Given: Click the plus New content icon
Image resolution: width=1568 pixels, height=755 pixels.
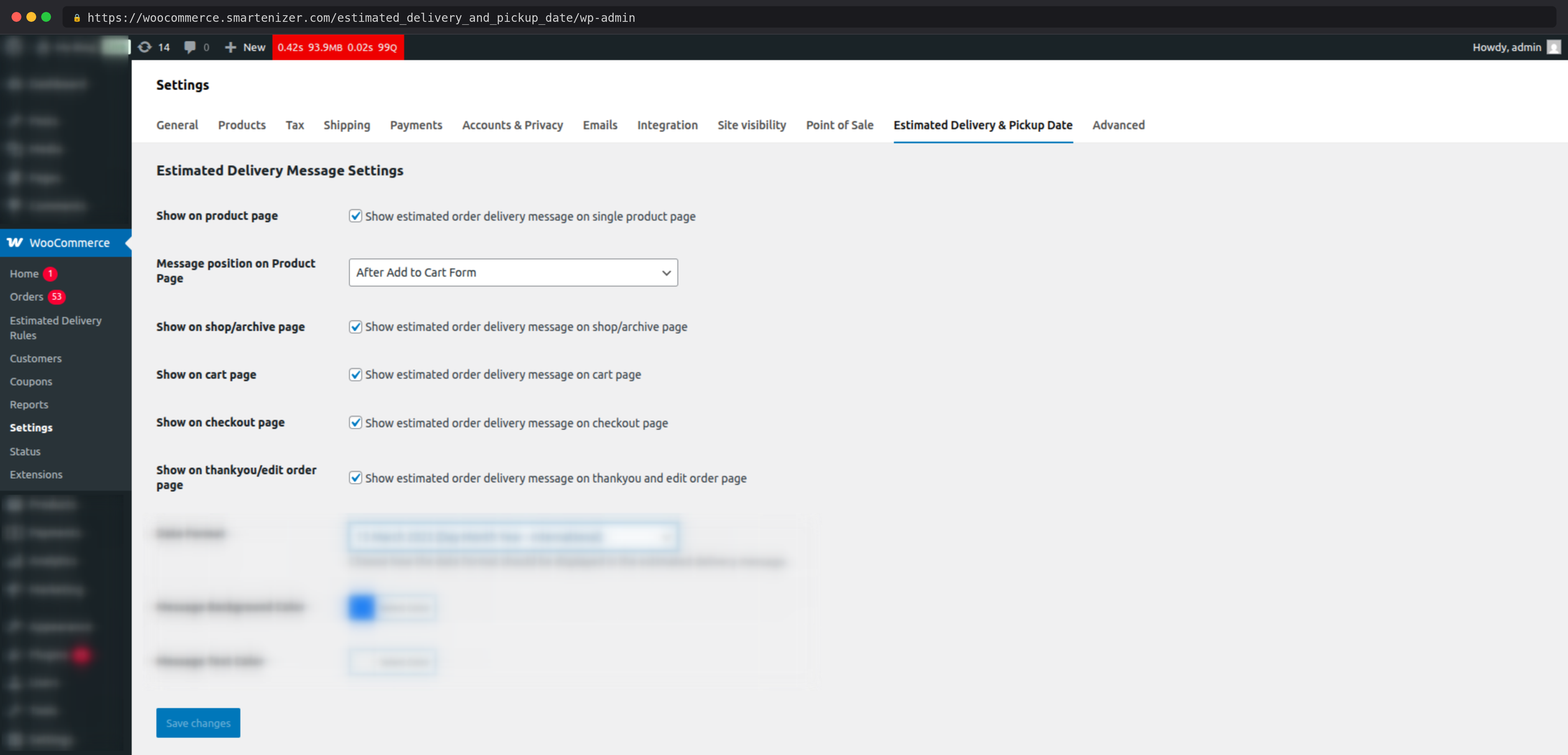Looking at the screenshot, I should point(230,47).
